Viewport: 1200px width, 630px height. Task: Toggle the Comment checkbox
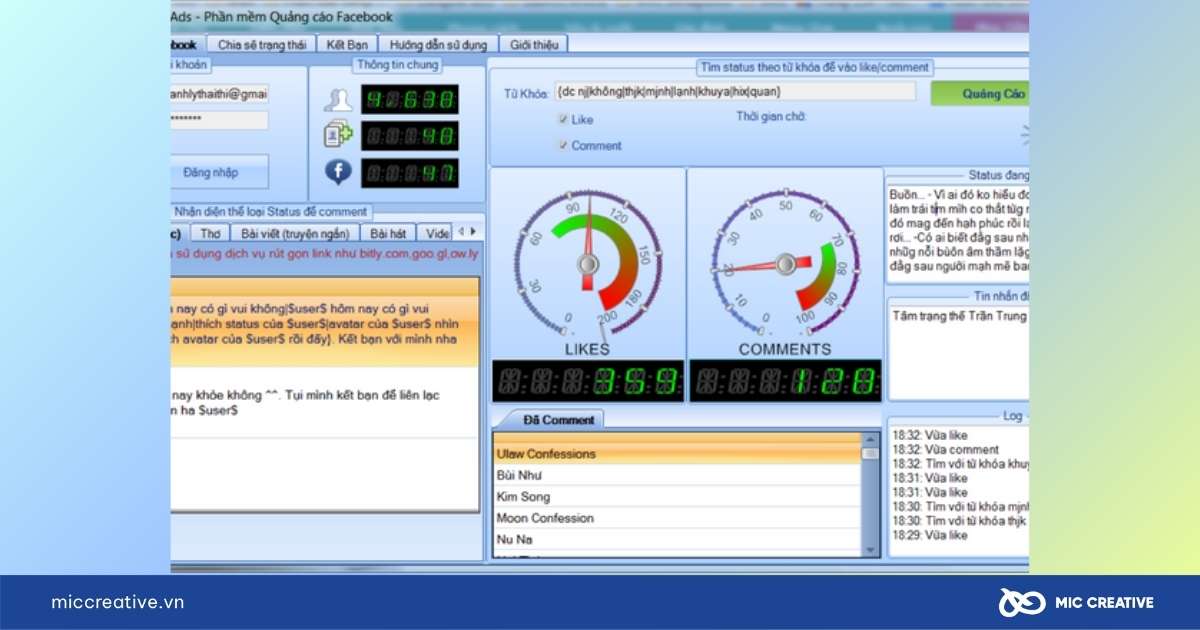click(564, 145)
